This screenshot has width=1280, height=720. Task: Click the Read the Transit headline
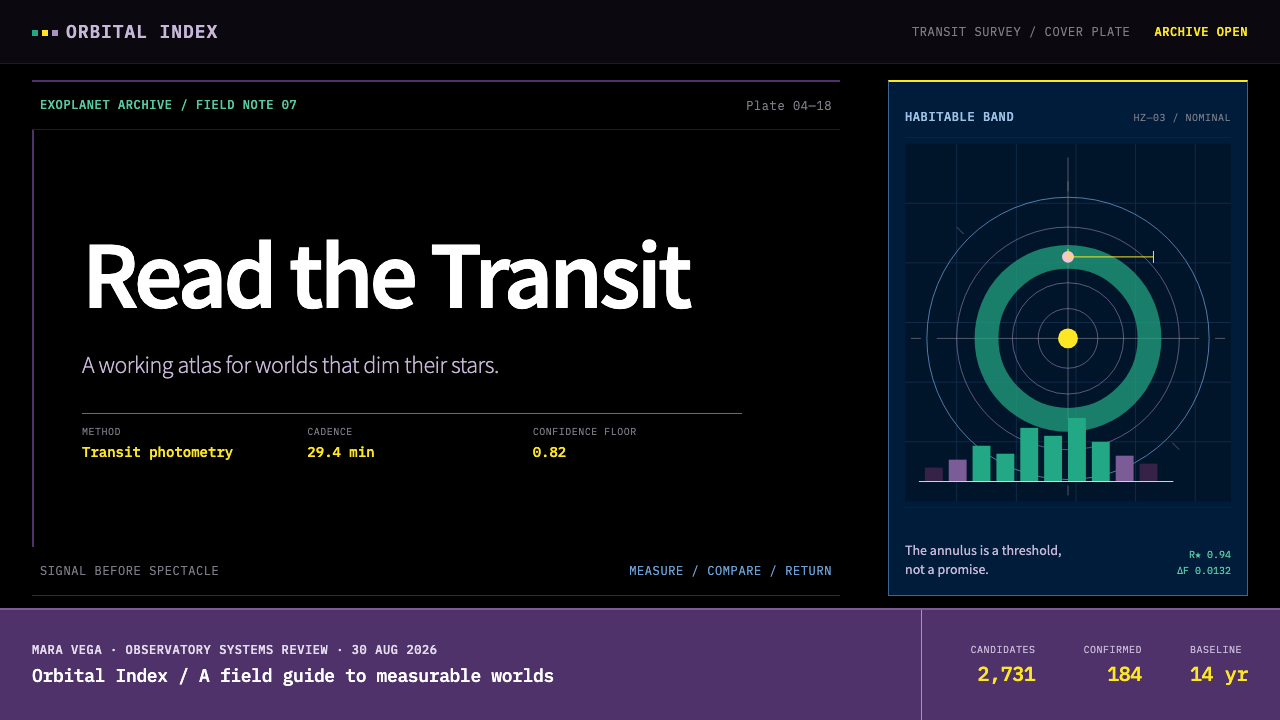click(387, 276)
